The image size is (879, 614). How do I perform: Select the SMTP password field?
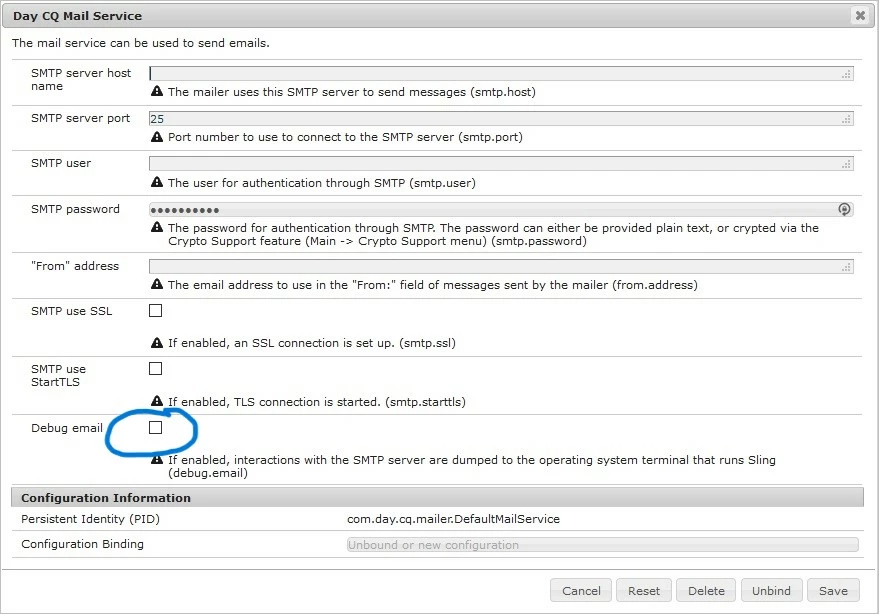click(x=501, y=210)
